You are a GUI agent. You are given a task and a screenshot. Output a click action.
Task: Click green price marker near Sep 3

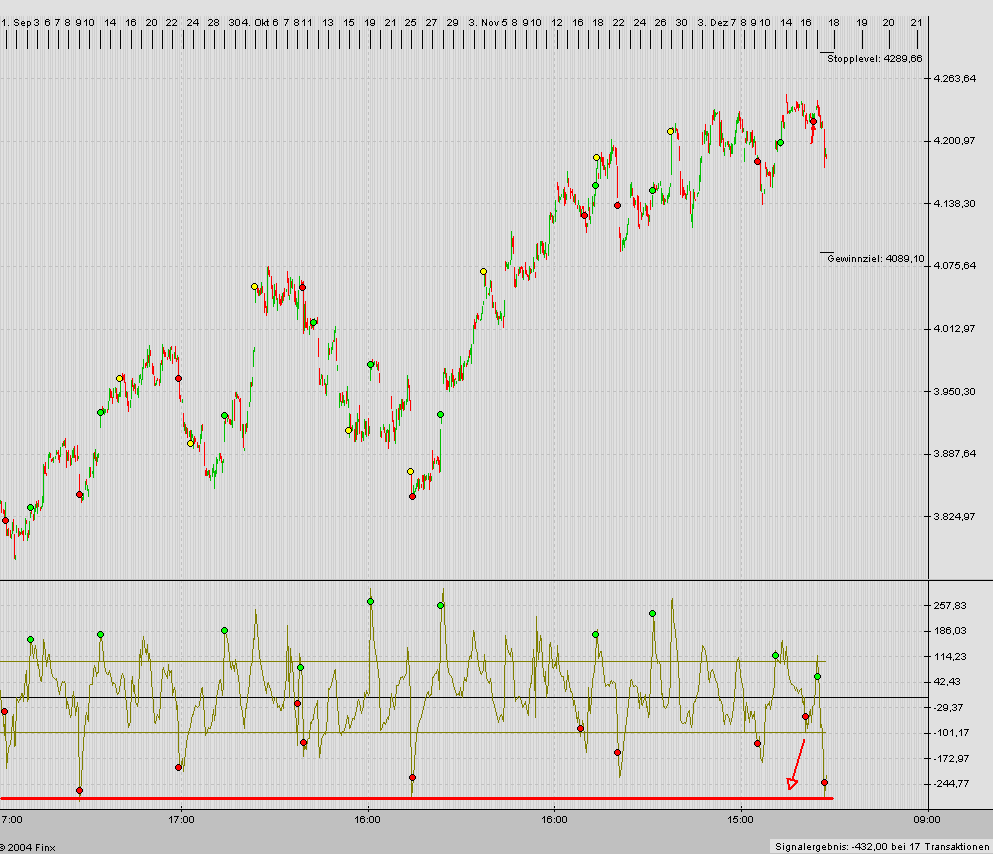point(30,508)
